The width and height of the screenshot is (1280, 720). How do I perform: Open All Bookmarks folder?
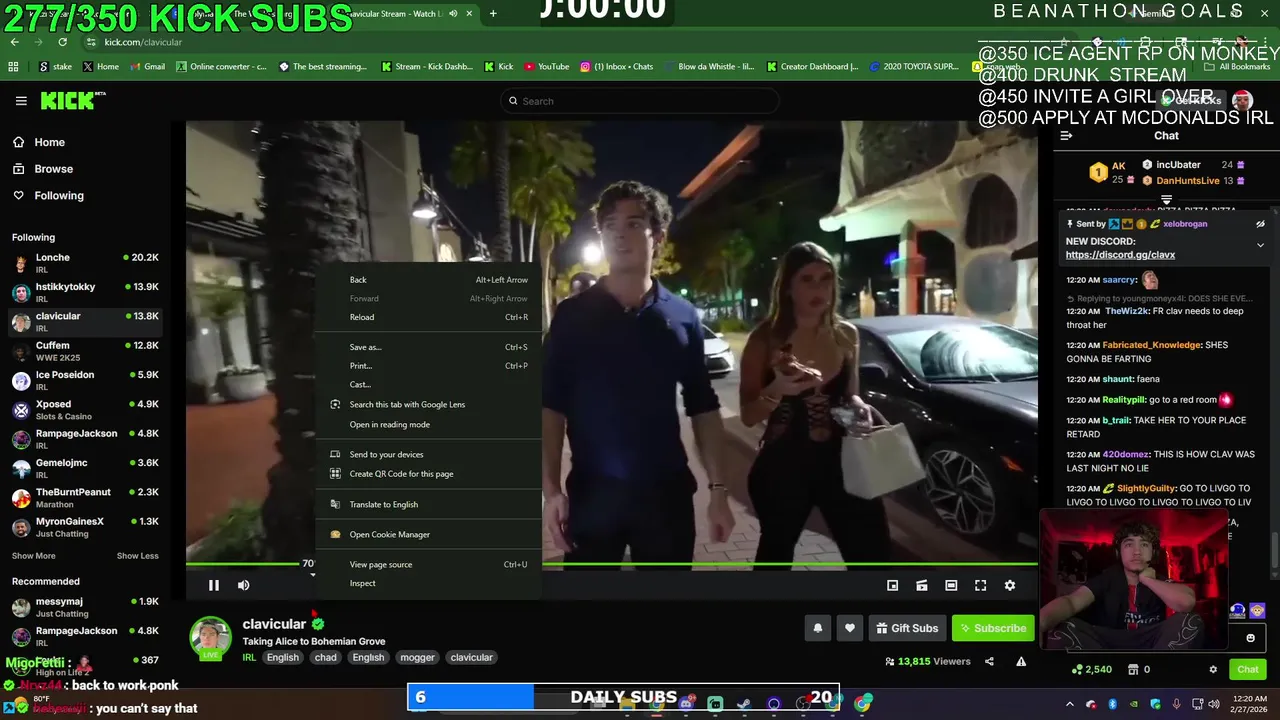(1238, 67)
